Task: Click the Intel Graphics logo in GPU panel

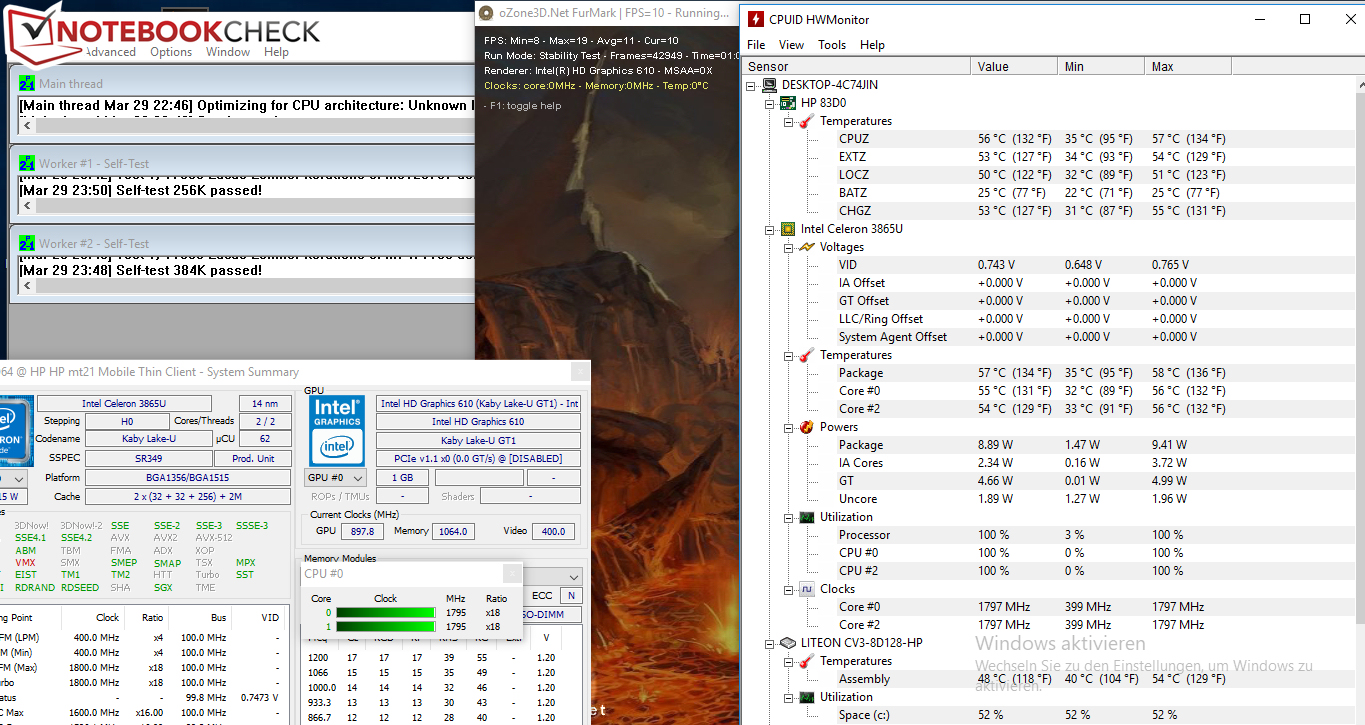Action: click(x=336, y=428)
